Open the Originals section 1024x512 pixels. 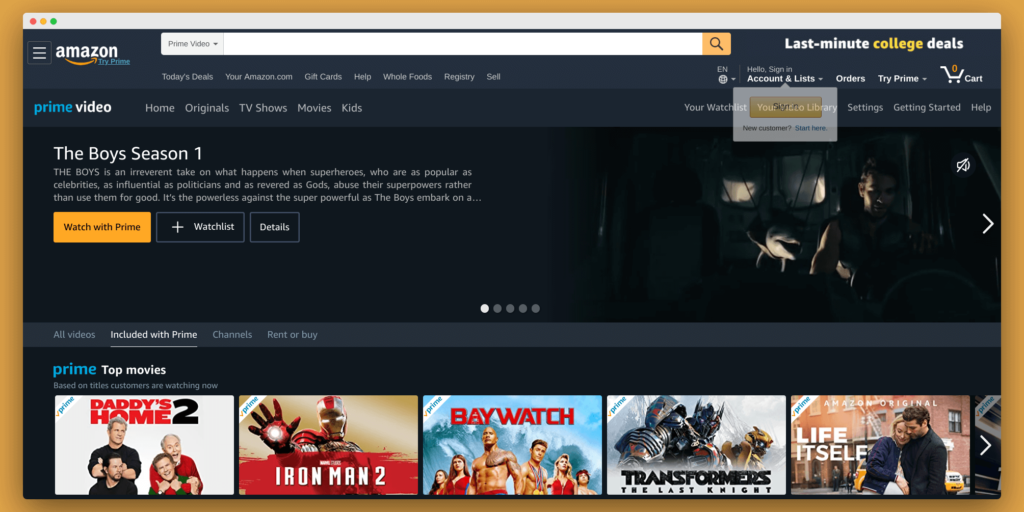click(x=207, y=108)
